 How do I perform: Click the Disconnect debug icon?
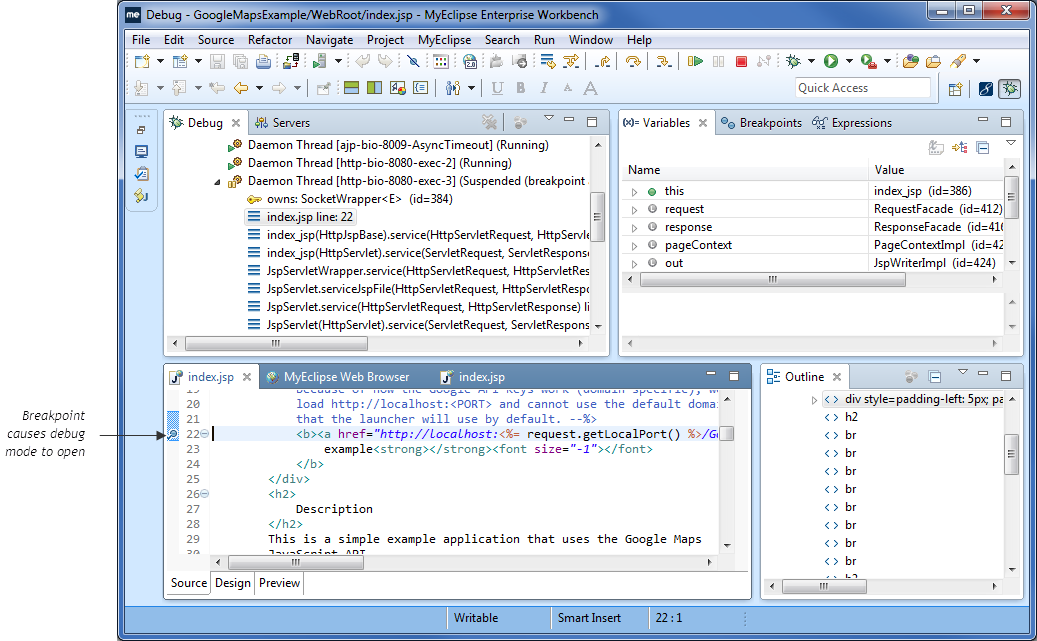click(x=764, y=62)
